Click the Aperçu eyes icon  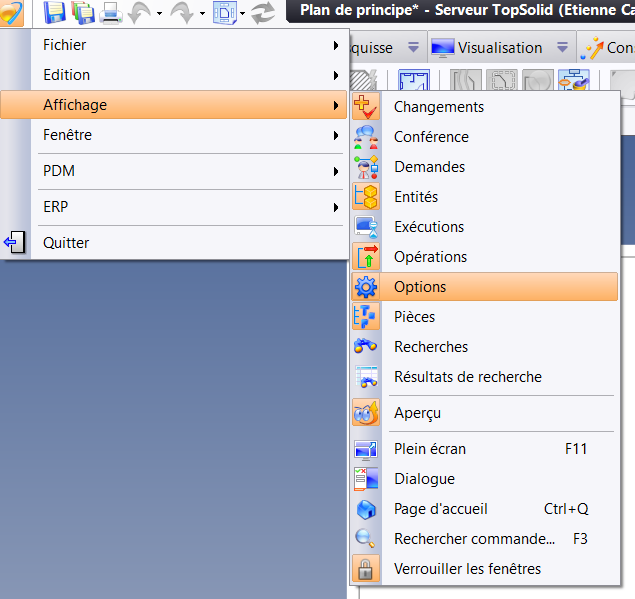[366, 412]
